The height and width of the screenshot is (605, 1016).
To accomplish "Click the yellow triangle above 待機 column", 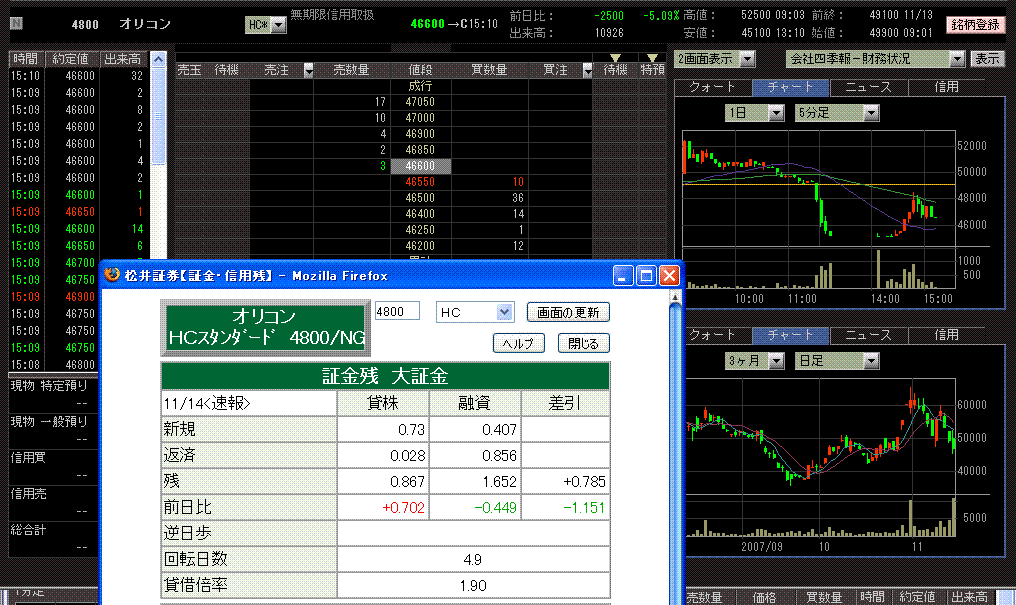I will [614, 59].
